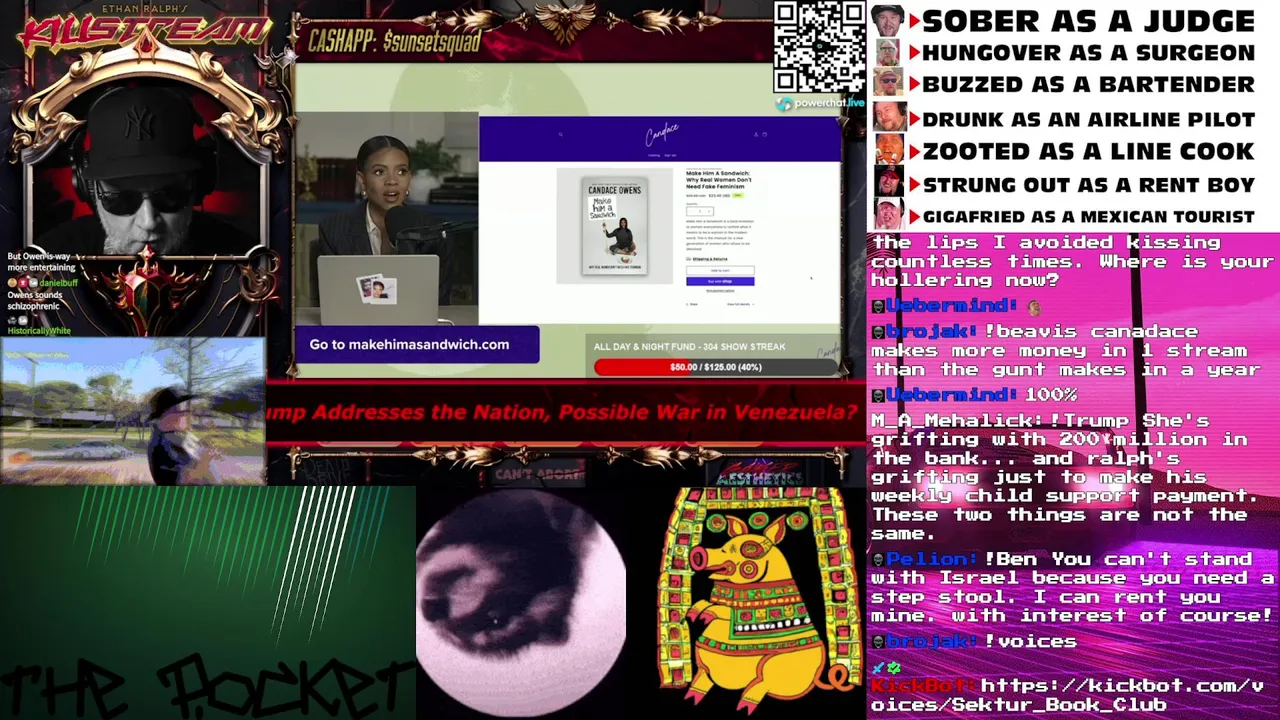Open View full details link
Screen dimensions: 1280x720
coord(740,304)
